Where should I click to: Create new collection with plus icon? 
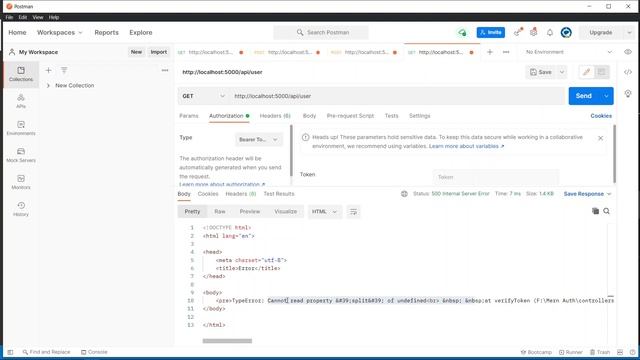tap(48, 70)
